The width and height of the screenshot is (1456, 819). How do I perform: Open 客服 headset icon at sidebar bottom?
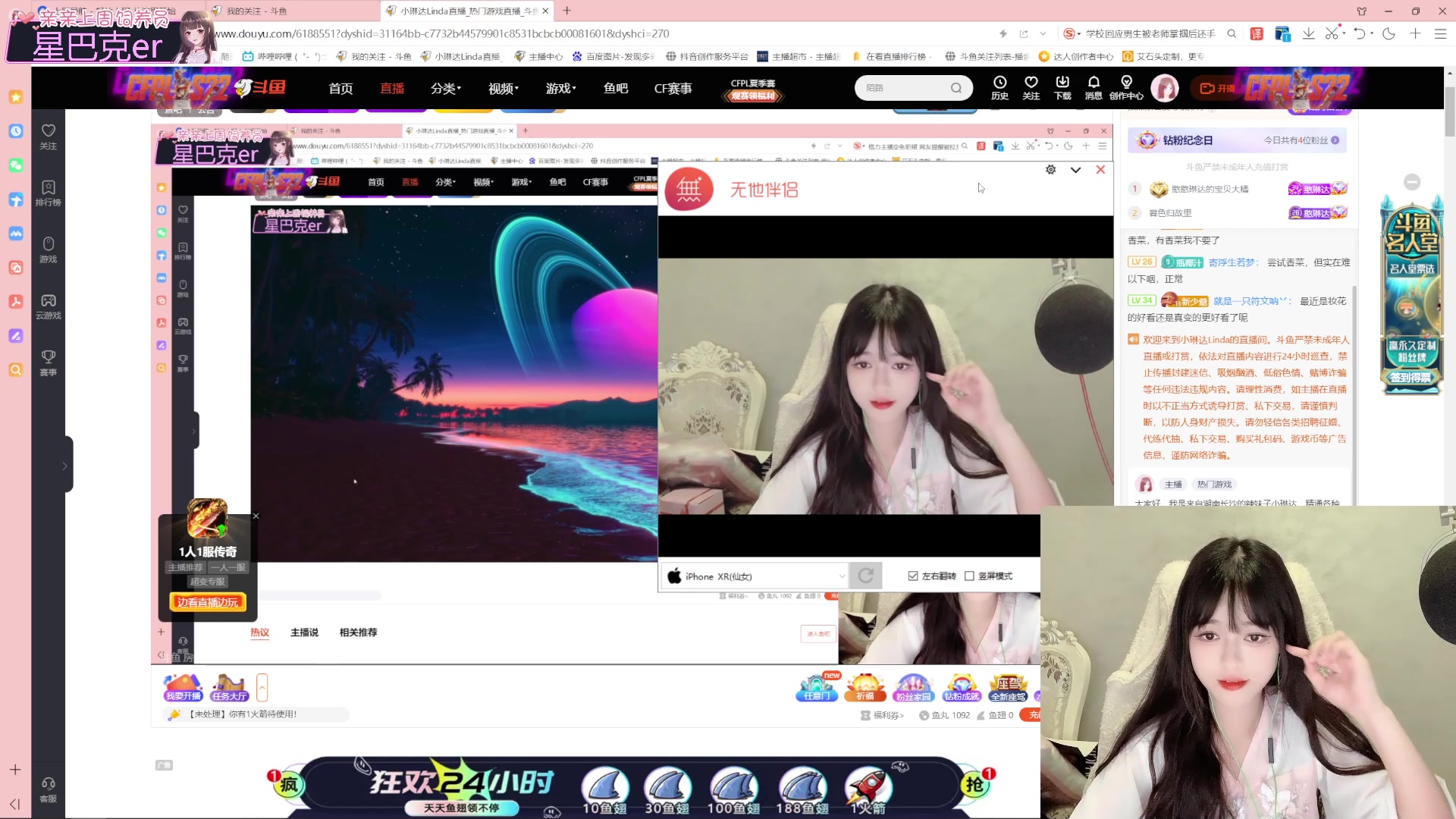(49, 790)
